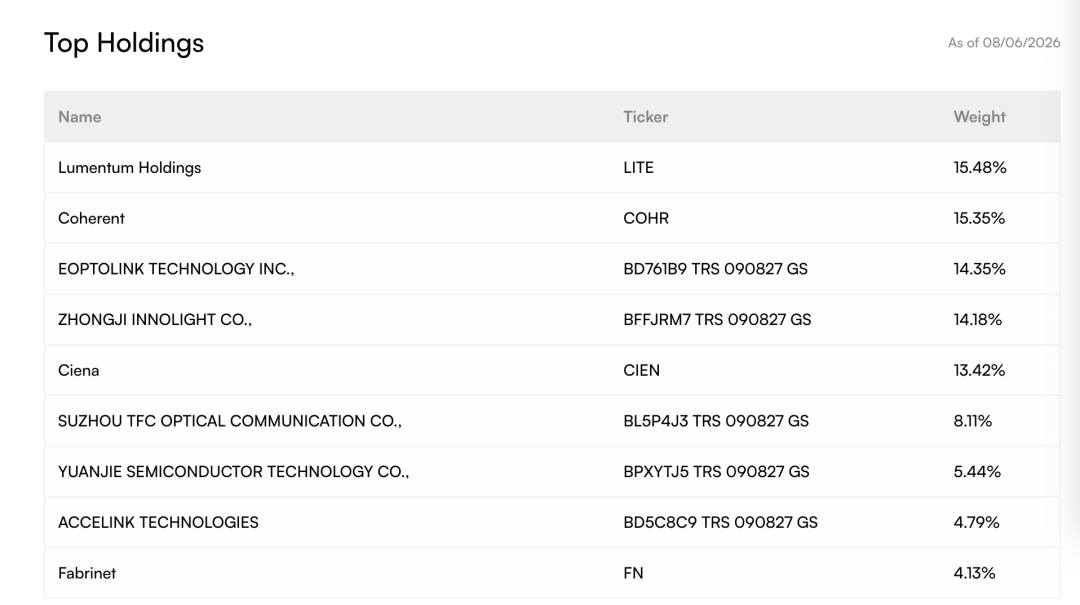
Task: Click the Name column header
Action: [x=79, y=117]
